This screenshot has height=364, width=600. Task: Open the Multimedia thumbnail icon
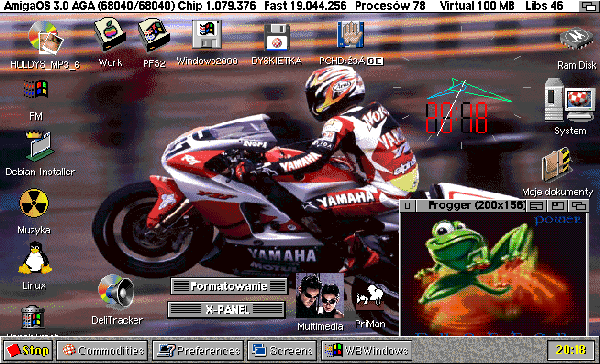[x=320, y=295]
